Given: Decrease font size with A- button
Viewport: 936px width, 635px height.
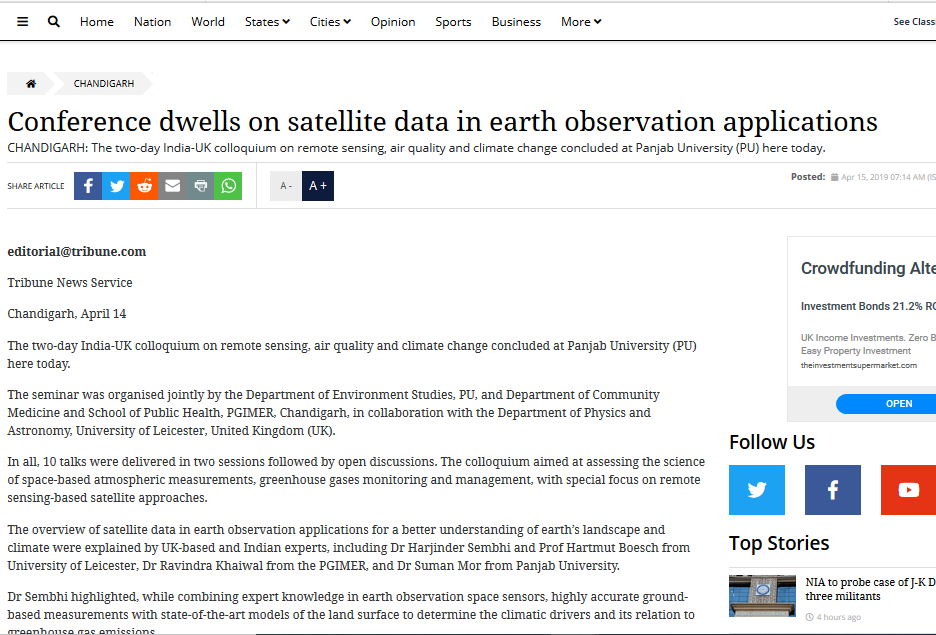Looking at the screenshot, I should pyautogui.click(x=286, y=186).
